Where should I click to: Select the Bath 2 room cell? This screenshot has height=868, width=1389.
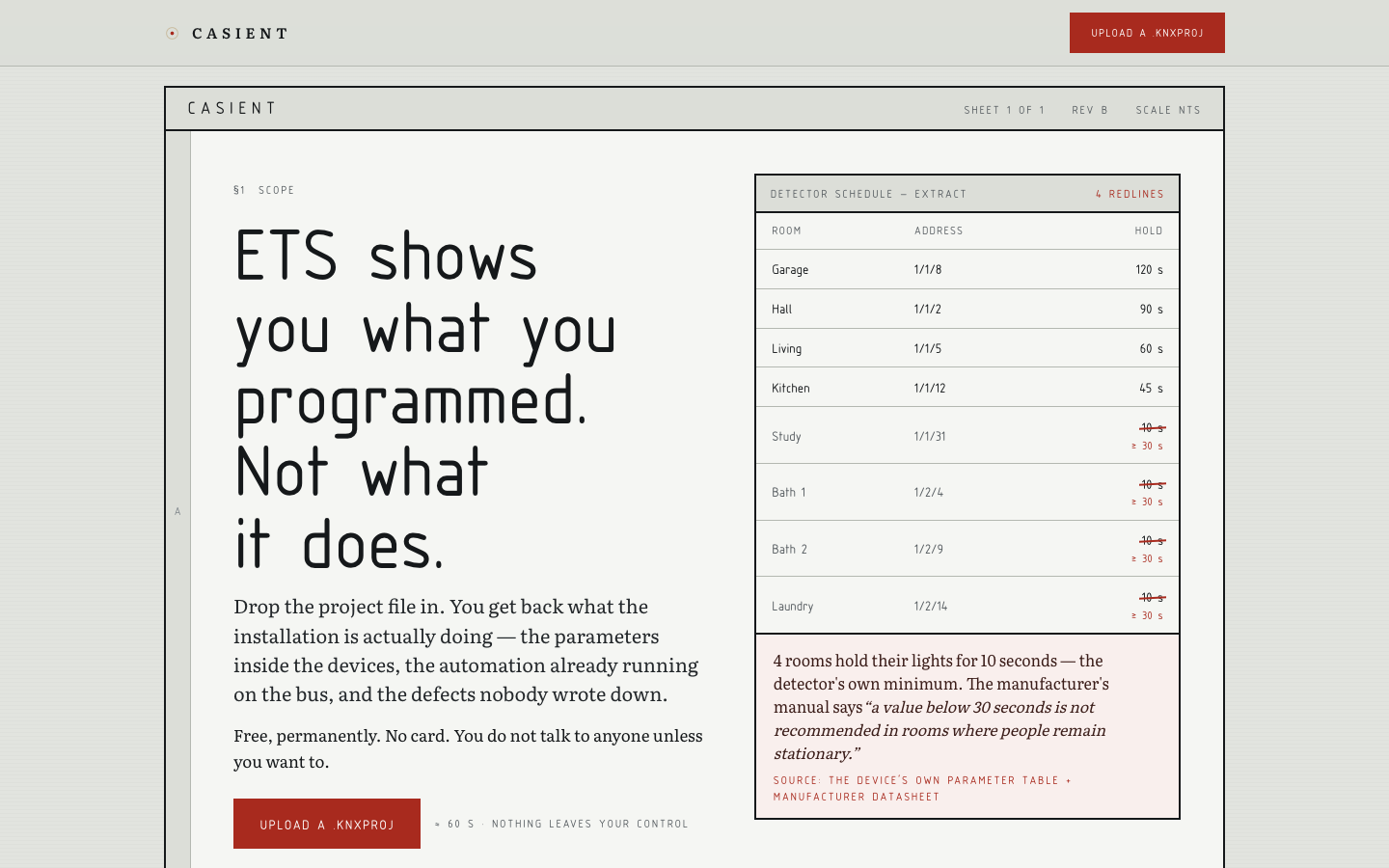click(x=789, y=550)
